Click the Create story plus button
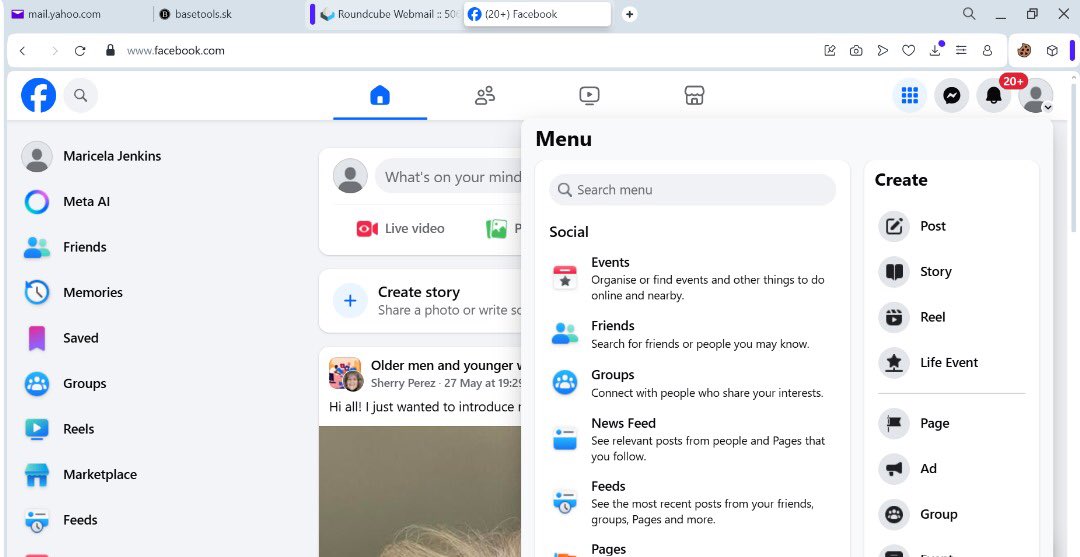Viewport: 1080px width, 557px height. [350, 301]
